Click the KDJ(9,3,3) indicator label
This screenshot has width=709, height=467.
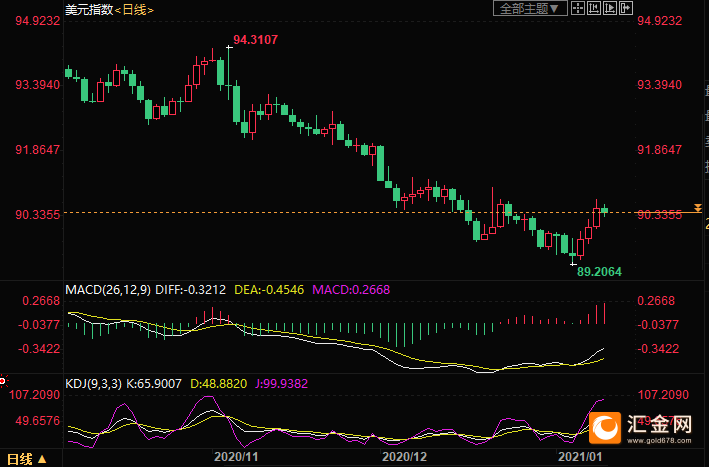94,384
